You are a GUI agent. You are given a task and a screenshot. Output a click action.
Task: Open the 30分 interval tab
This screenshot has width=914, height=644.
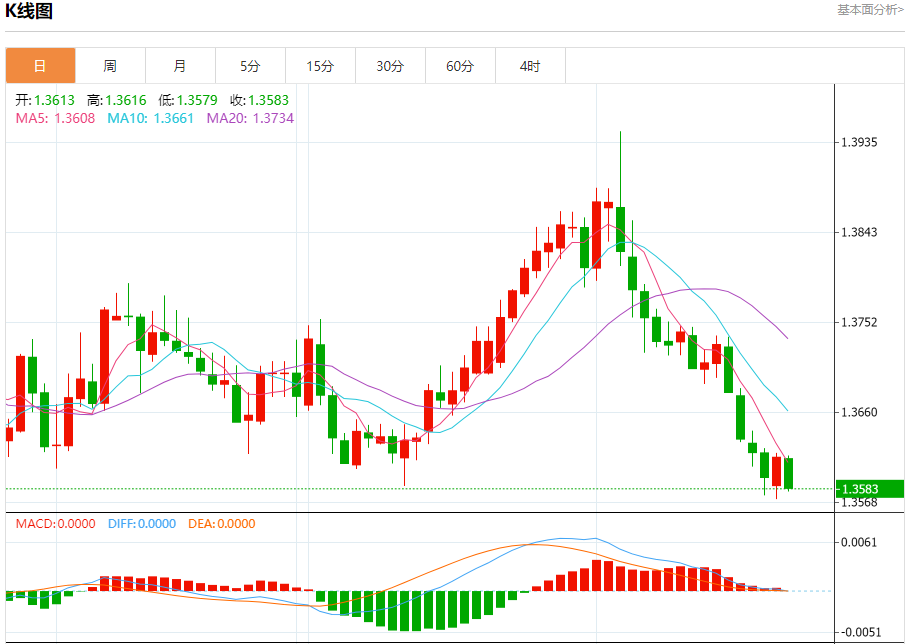click(x=390, y=66)
